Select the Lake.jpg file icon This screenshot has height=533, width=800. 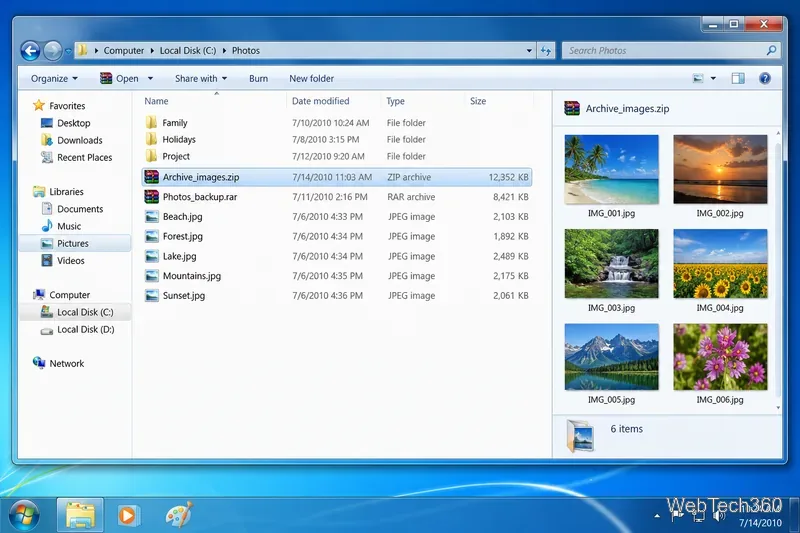coord(152,256)
